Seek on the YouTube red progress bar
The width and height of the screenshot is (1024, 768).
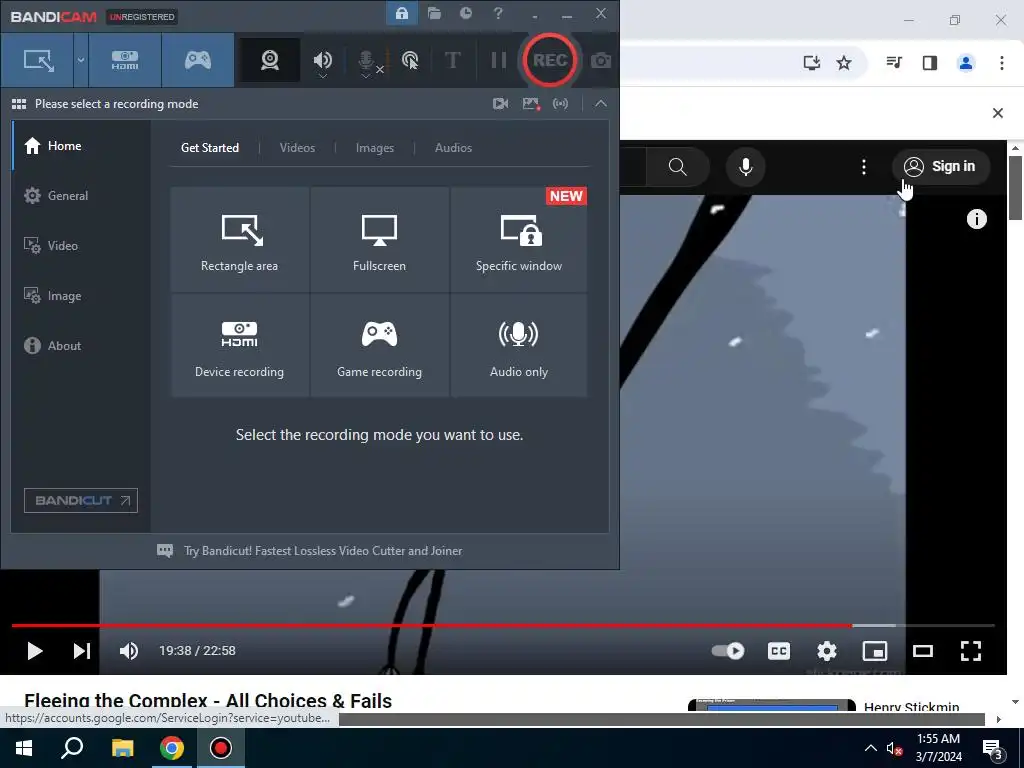pyautogui.click(x=503, y=626)
